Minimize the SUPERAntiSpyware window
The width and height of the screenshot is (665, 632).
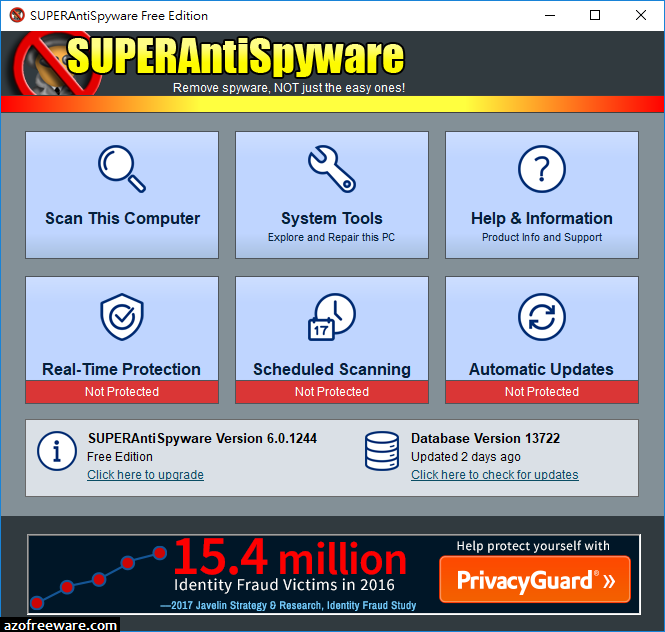point(550,16)
